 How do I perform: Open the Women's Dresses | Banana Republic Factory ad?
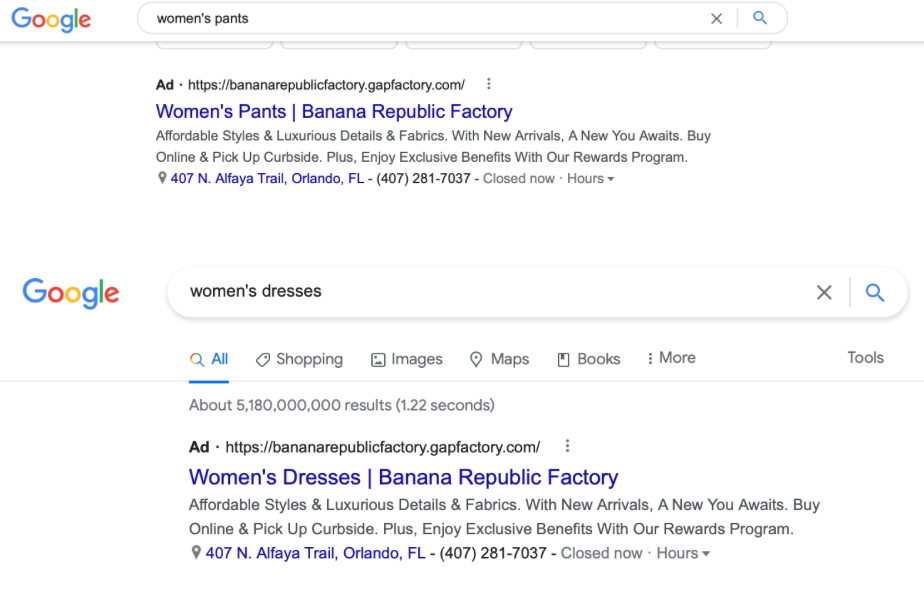click(x=404, y=477)
